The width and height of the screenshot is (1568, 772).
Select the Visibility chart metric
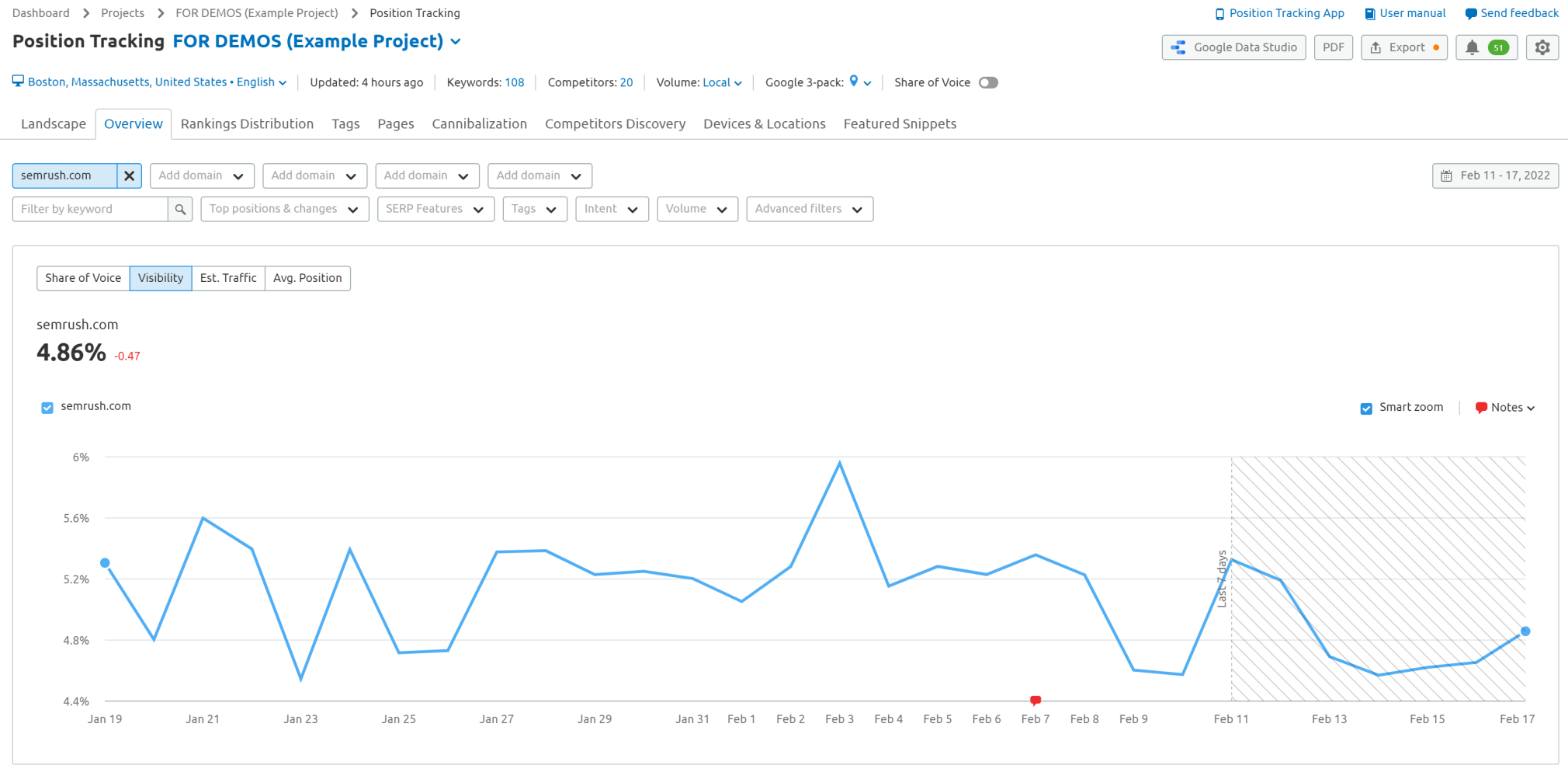point(161,278)
